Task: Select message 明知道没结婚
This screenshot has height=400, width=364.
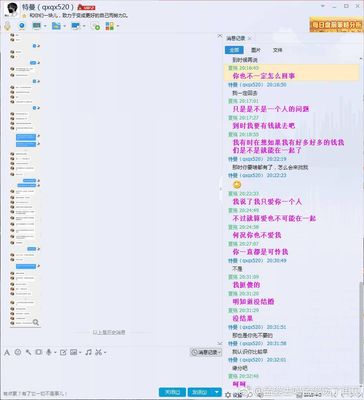Action: 253,302
